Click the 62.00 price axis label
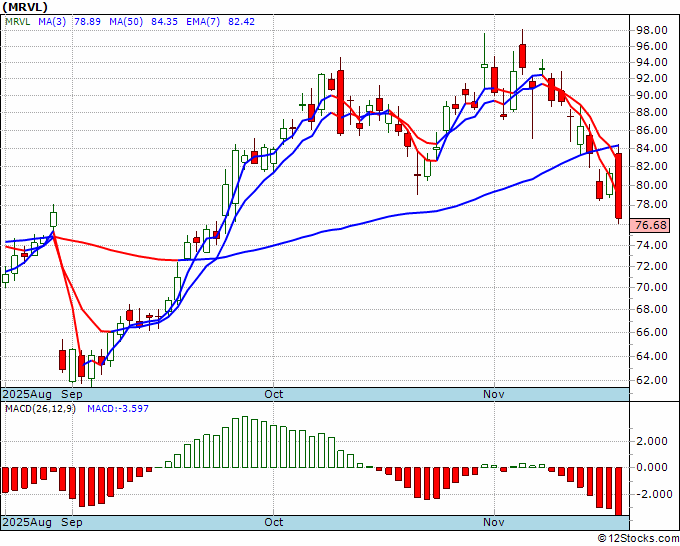Viewport: 680px width, 546px height. [x=651, y=380]
